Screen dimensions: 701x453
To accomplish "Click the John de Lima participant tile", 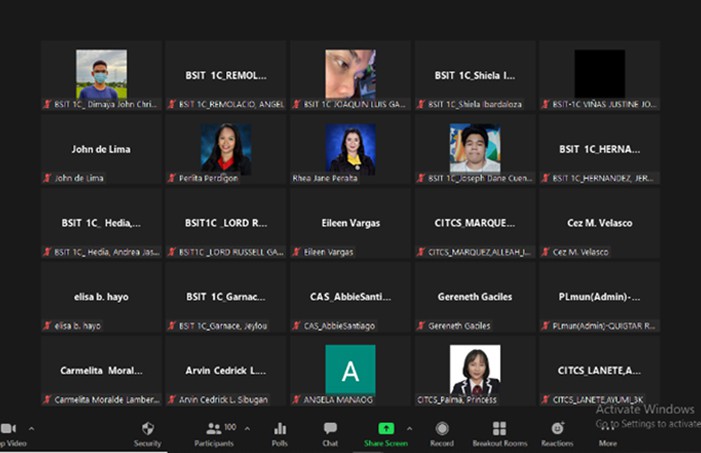I will pyautogui.click(x=101, y=149).
